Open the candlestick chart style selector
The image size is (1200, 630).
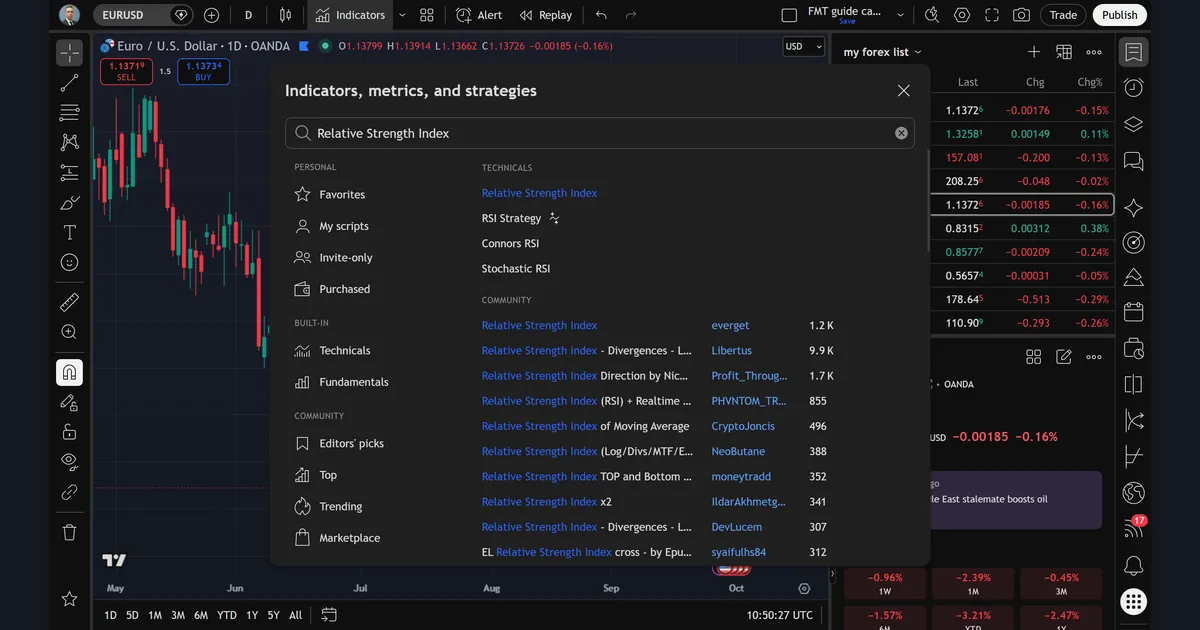pos(286,15)
